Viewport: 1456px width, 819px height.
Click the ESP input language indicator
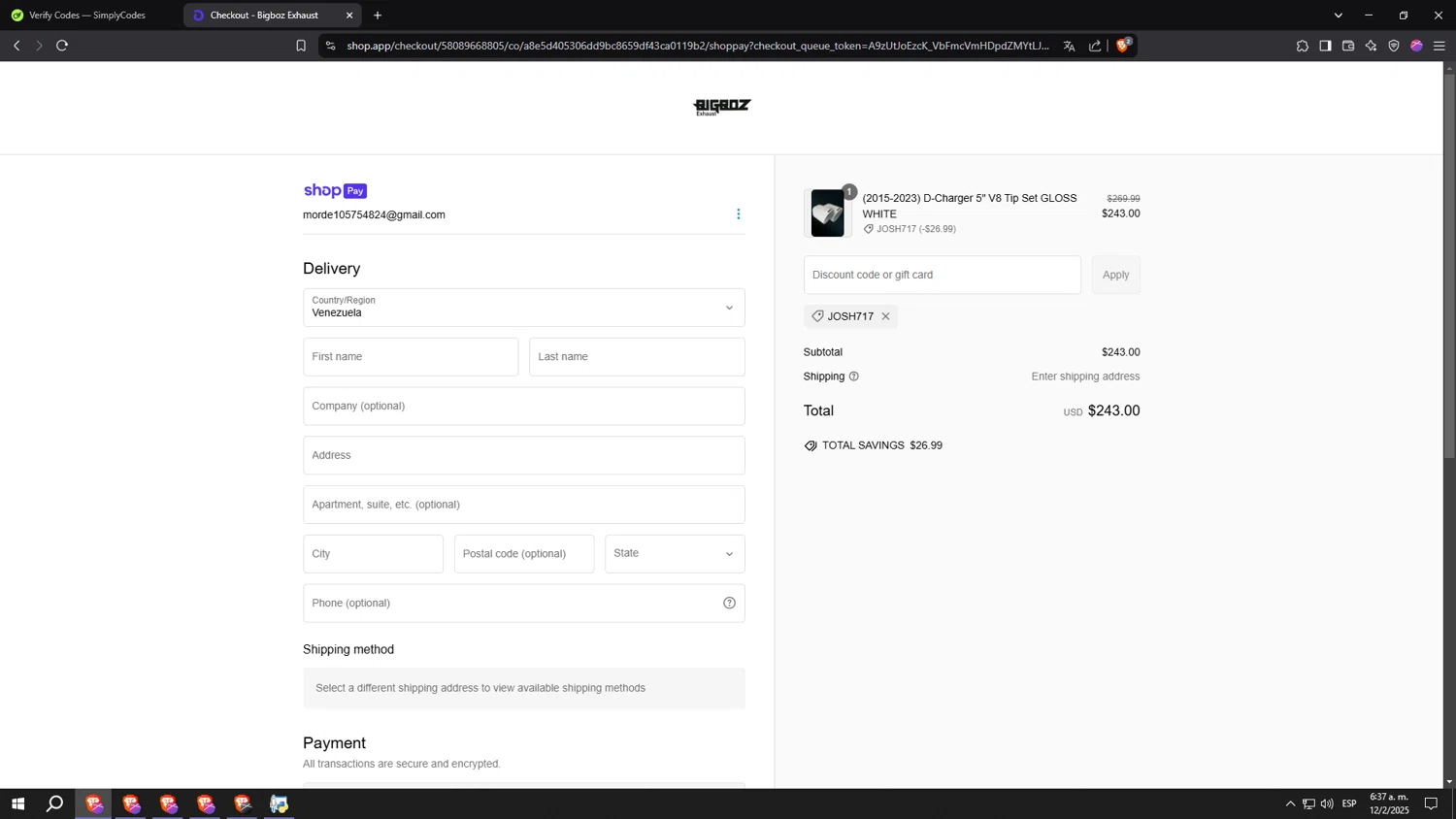click(x=1349, y=803)
